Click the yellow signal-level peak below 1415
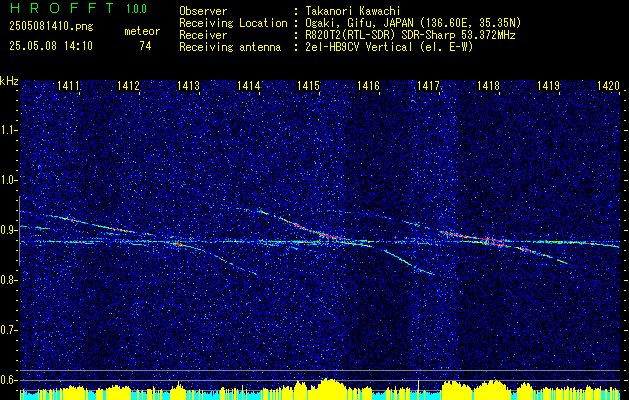 point(329,387)
